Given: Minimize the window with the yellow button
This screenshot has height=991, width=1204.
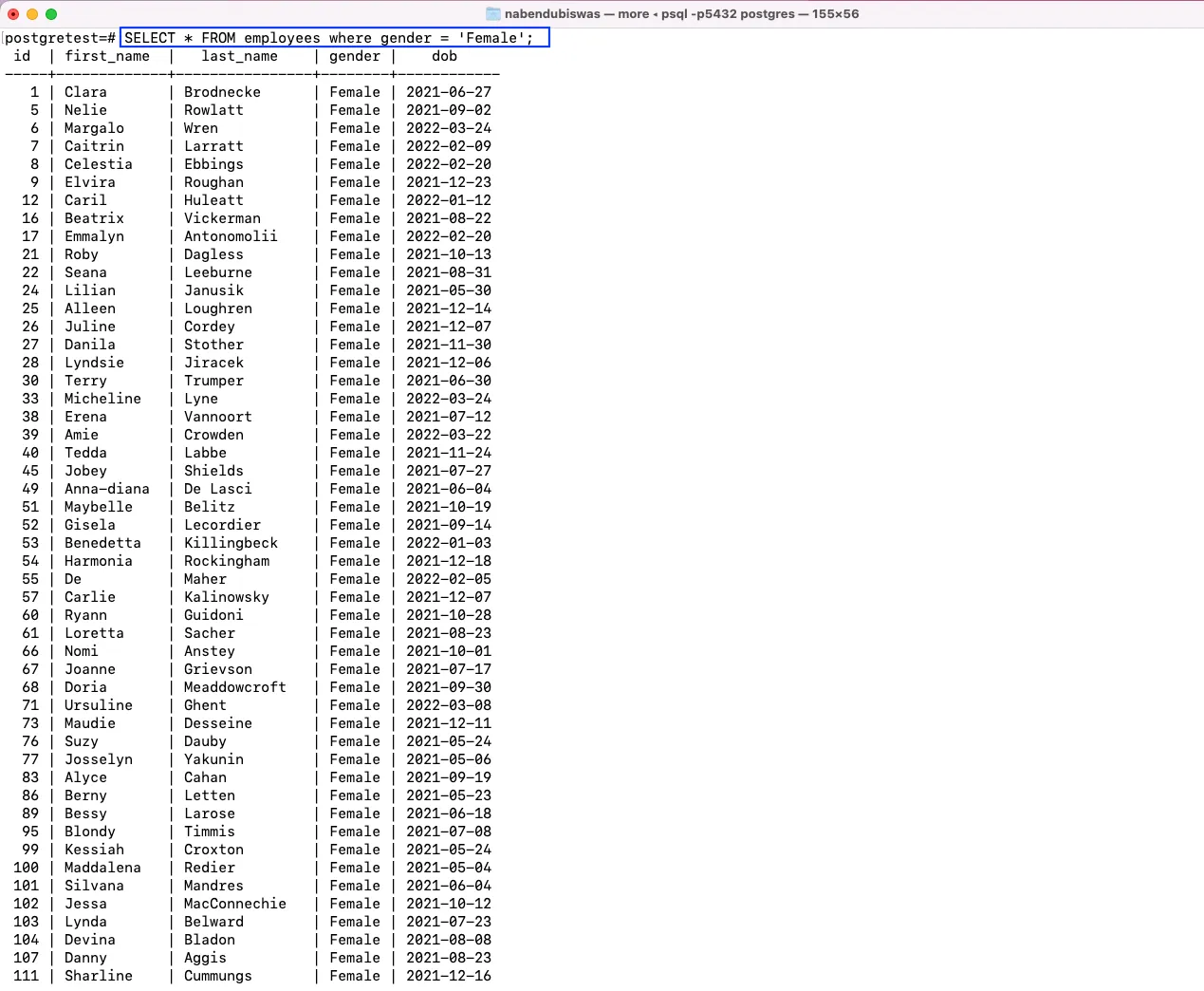Looking at the screenshot, I should tap(32, 13).
